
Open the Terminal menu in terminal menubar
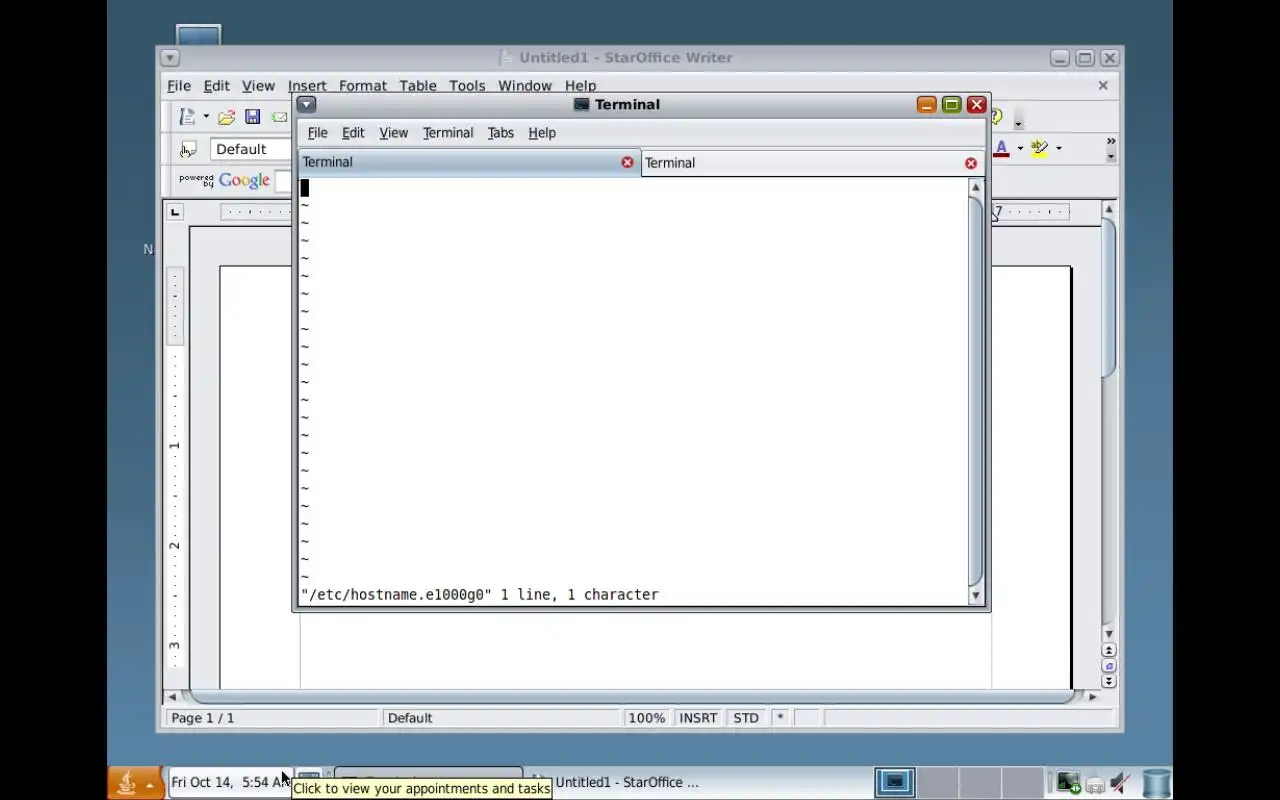tap(448, 133)
